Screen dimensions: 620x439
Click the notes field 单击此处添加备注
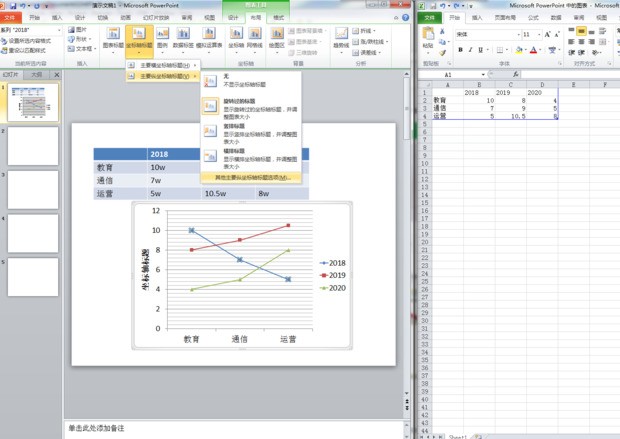96,428
